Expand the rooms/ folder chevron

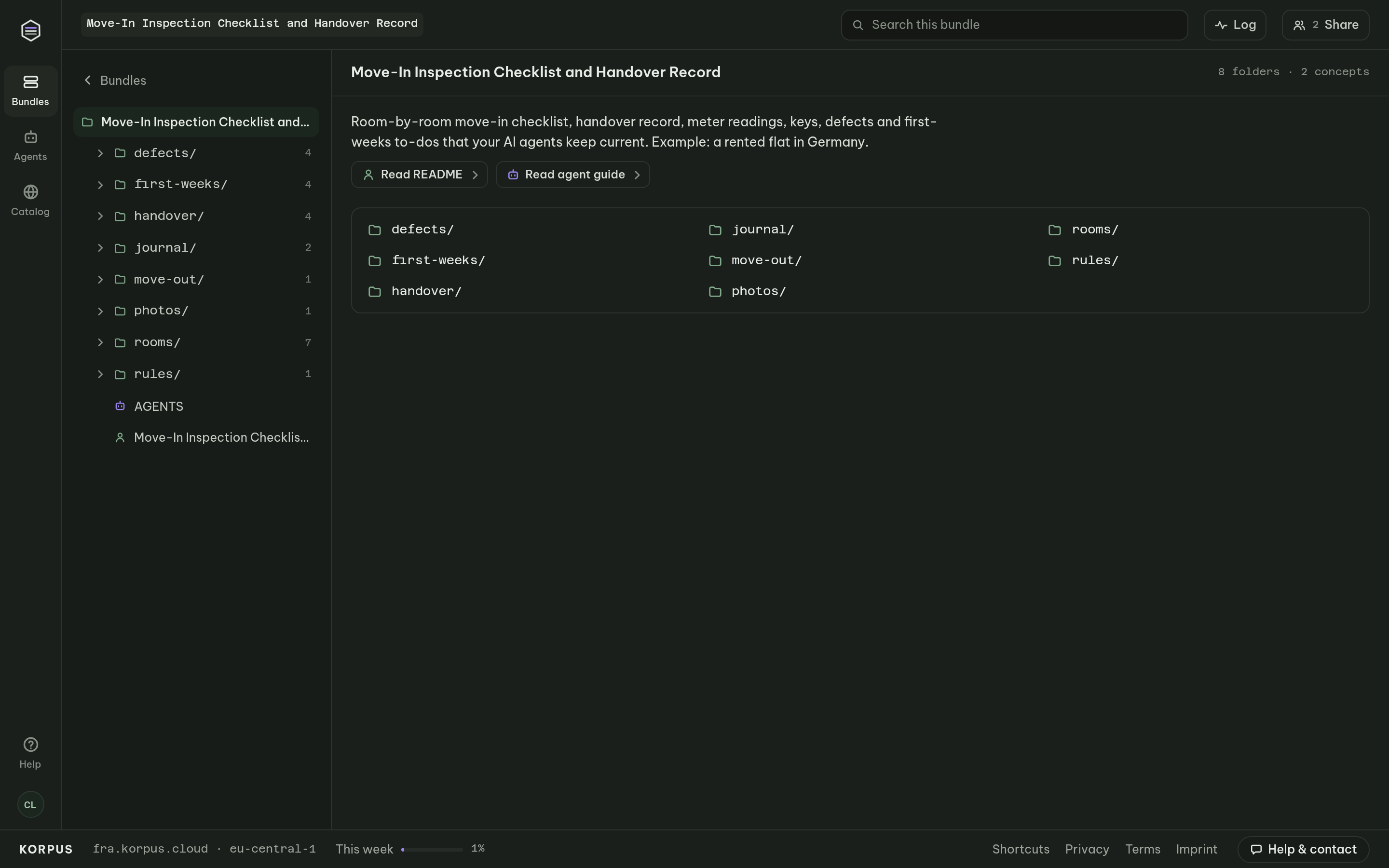pyautogui.click(x=100, y=343)
